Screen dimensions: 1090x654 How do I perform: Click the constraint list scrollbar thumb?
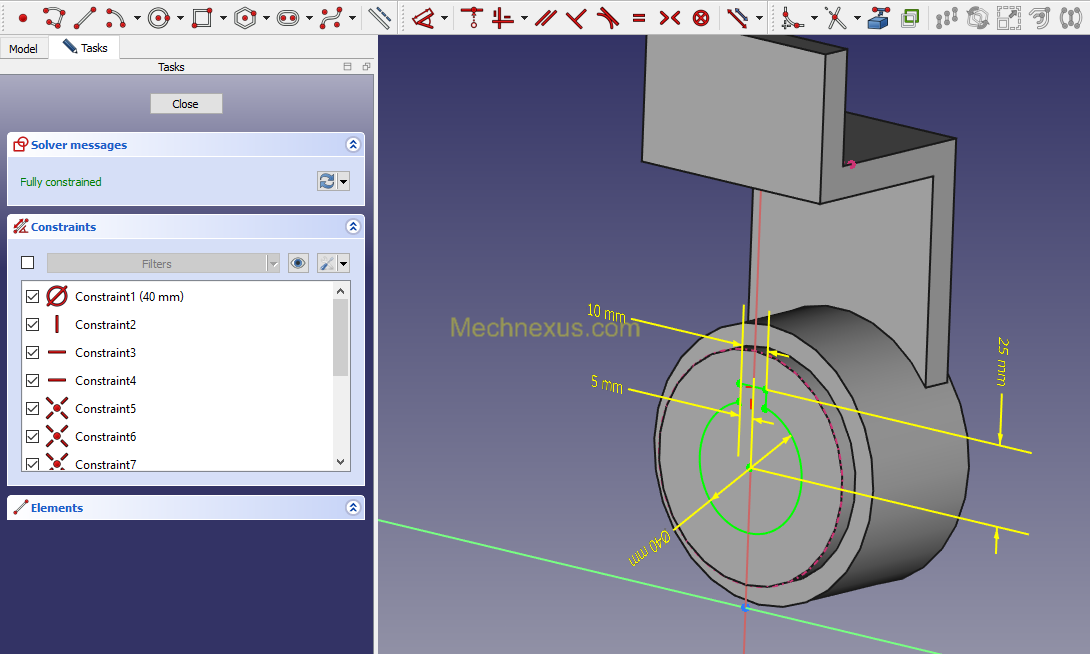pyautogui.click(x=341, y=337)
